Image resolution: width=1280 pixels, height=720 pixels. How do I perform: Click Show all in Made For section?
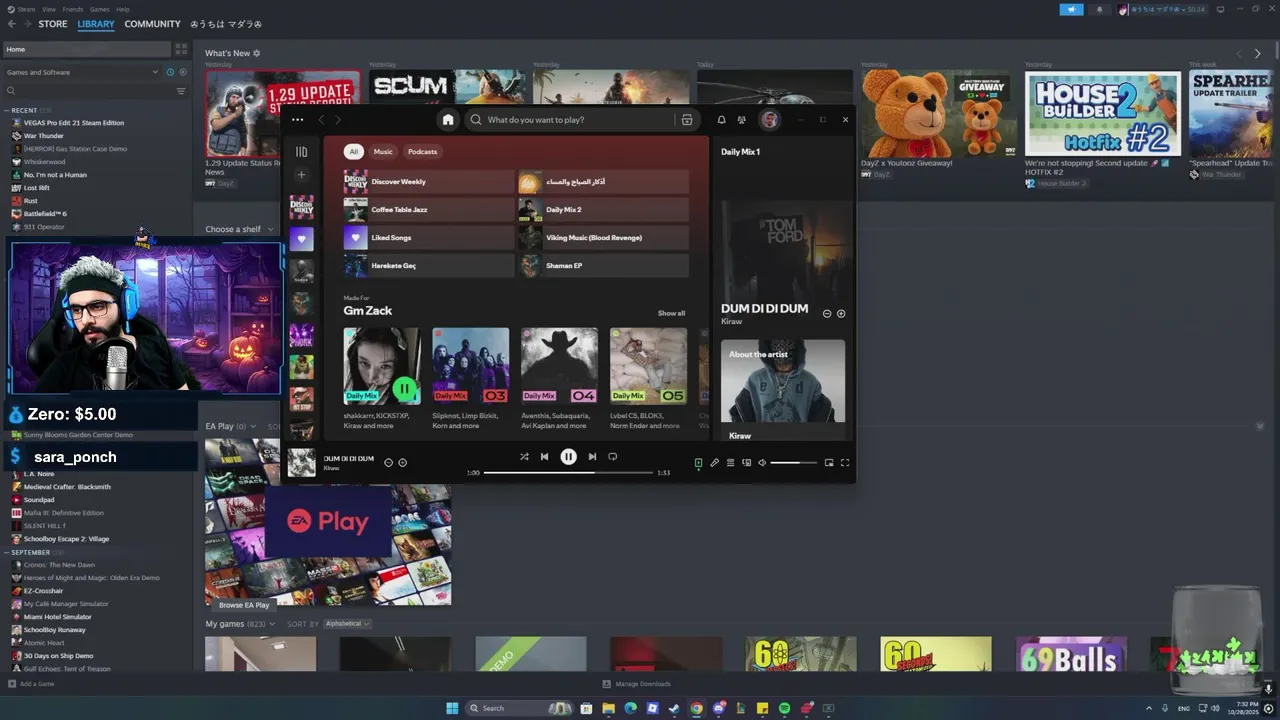click(x=671, y=313)
